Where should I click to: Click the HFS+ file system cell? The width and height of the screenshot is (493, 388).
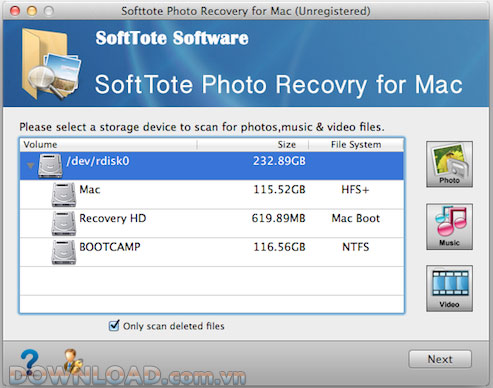point(355,190)
